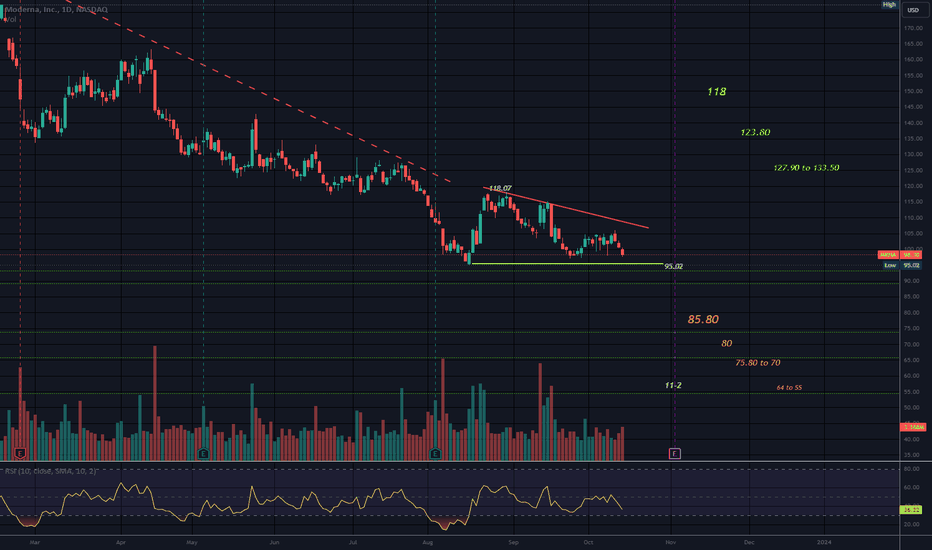The image size is (932, 550).
Task: Click the RSI 20.00 scale label
Action: (911, 524)
